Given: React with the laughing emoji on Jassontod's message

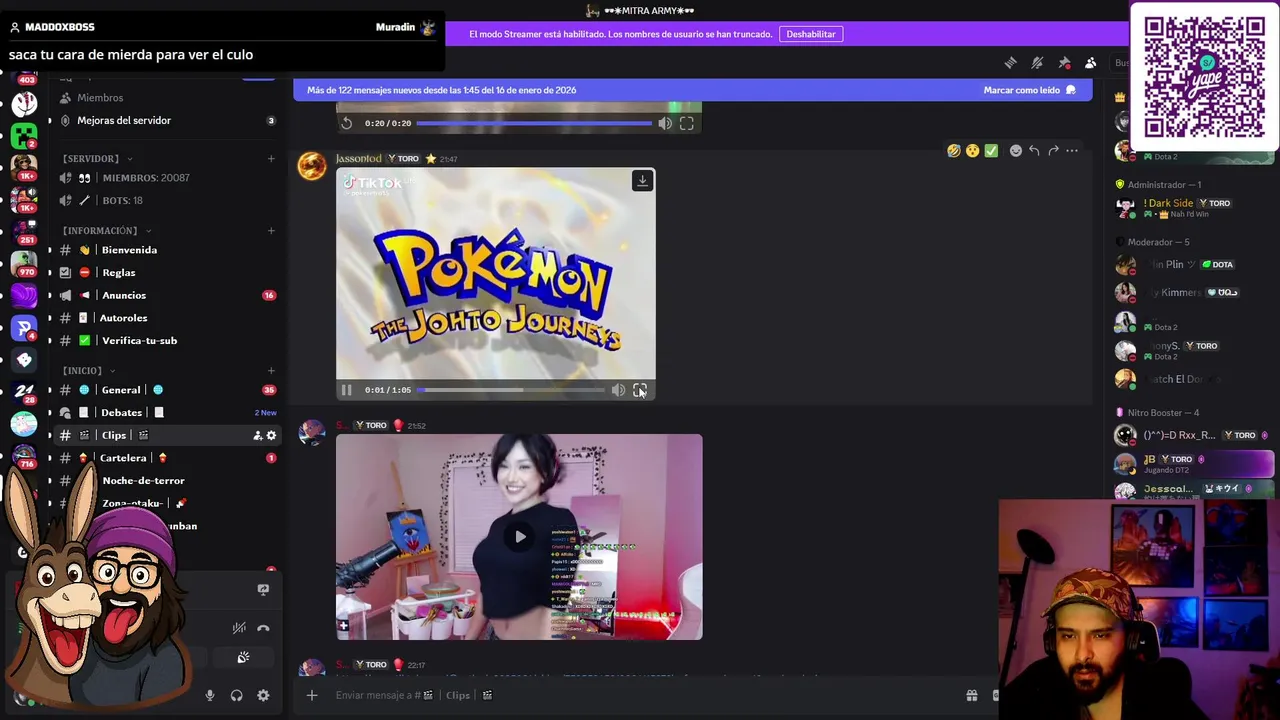Looking at the screenshot, I should point(953,151).
